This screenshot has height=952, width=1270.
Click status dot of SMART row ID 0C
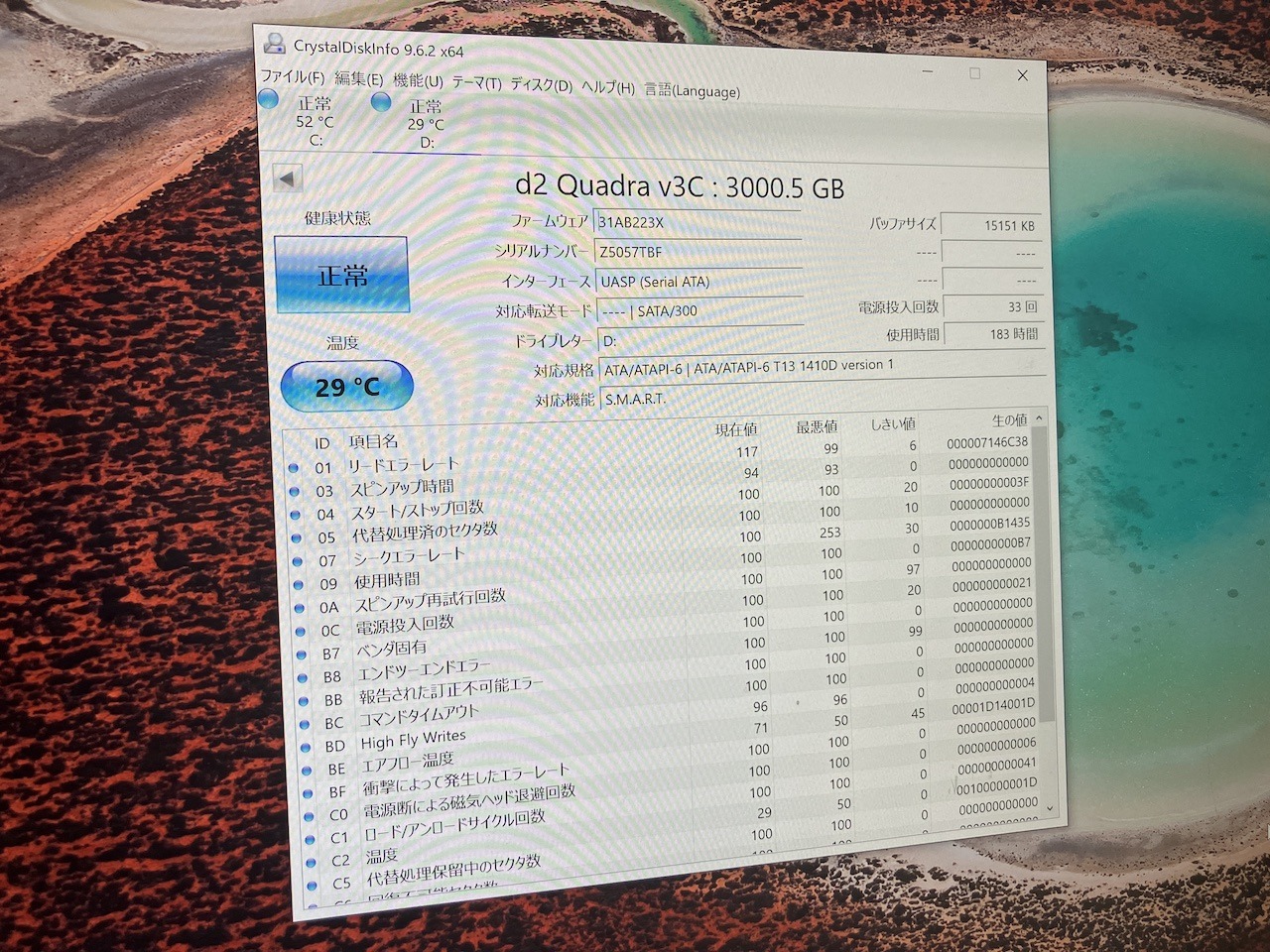click(301, 631)
